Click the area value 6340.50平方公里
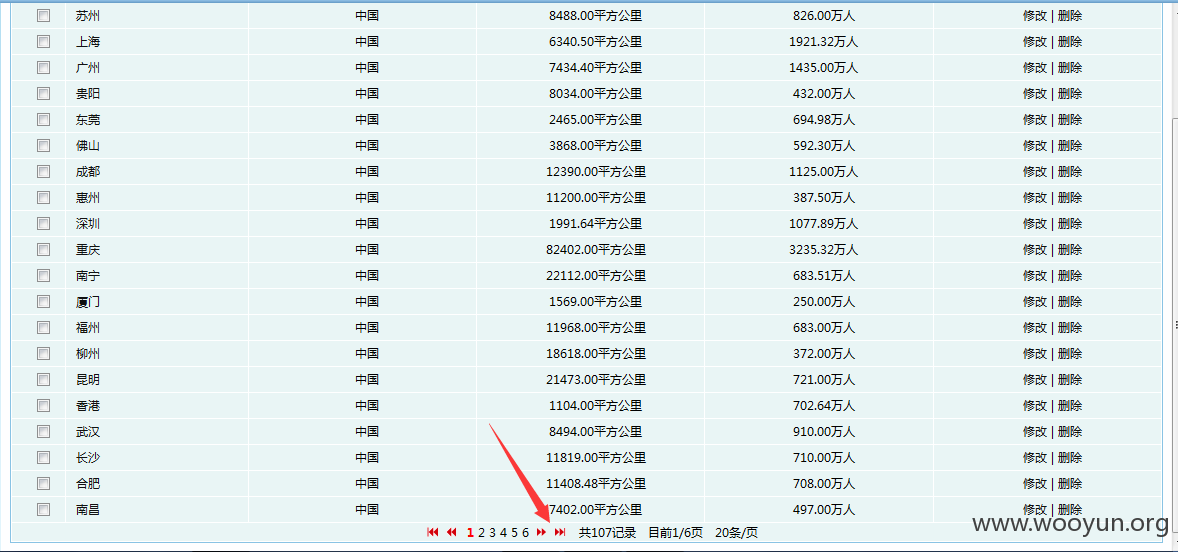 pos(596,42)
